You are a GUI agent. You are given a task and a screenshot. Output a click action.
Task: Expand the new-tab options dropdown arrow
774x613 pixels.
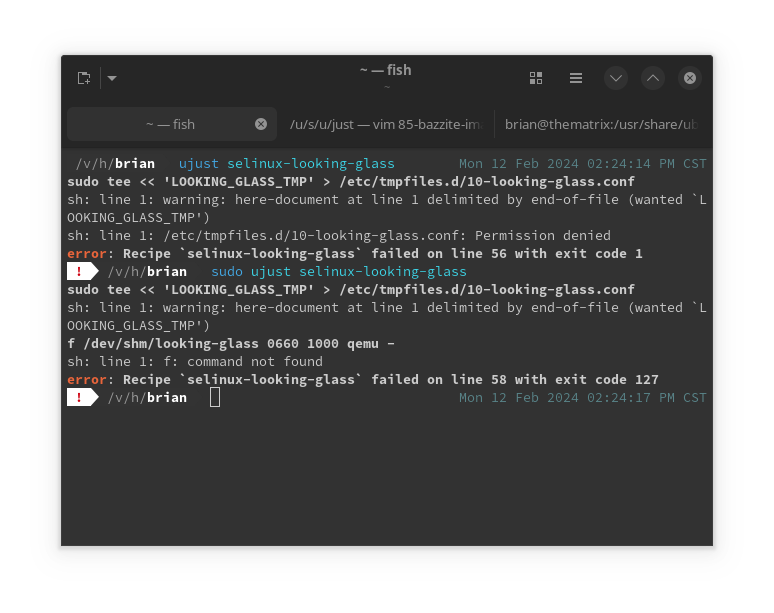click(x=112, y=78)
